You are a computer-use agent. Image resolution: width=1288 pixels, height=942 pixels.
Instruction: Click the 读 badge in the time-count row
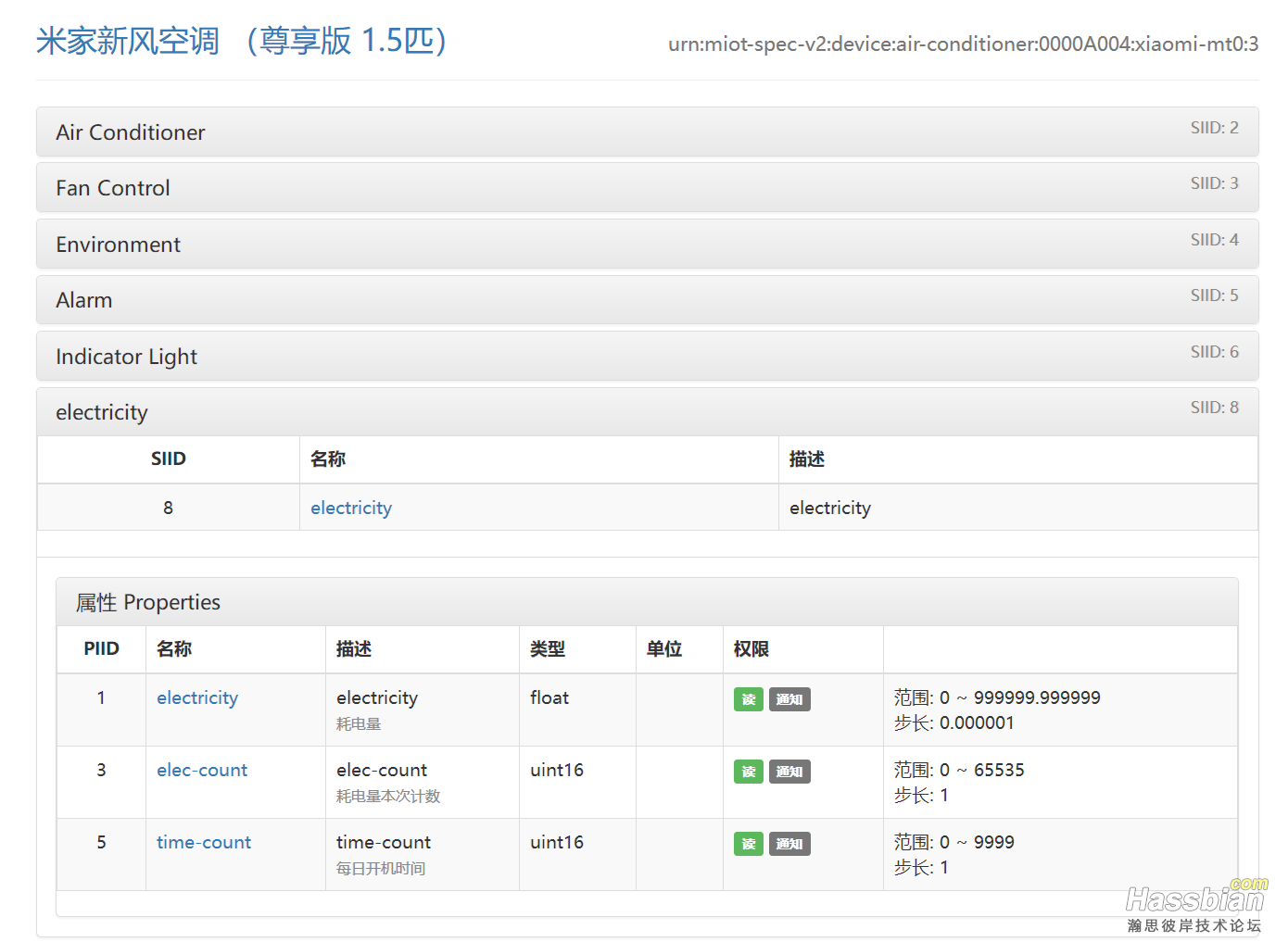(749, 844)
